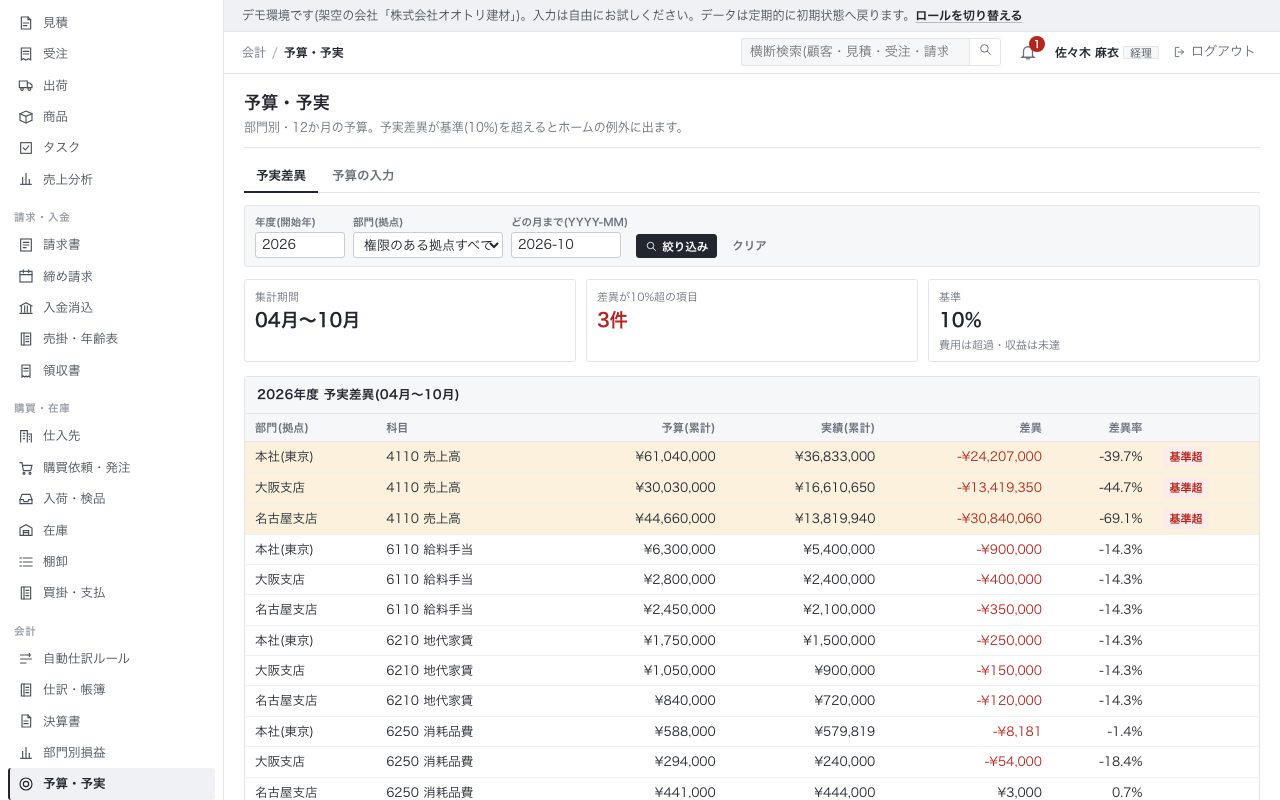Open the 見積 sidebar icon
The height and width of the screenshot is (800, 1280).
click(x=26, y=22)
